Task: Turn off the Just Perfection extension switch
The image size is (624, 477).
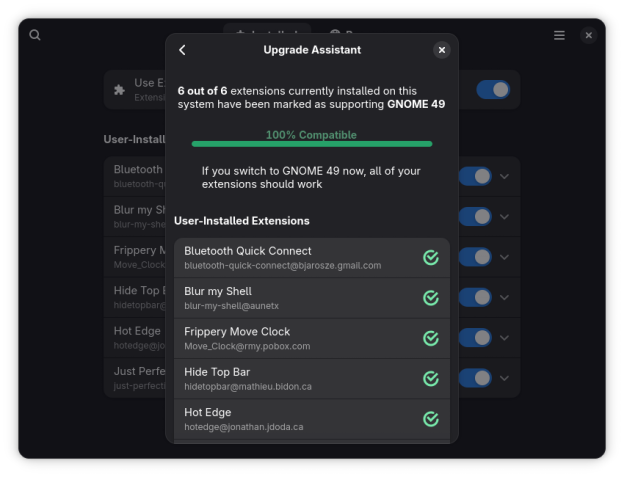Action: coord(475,378)
